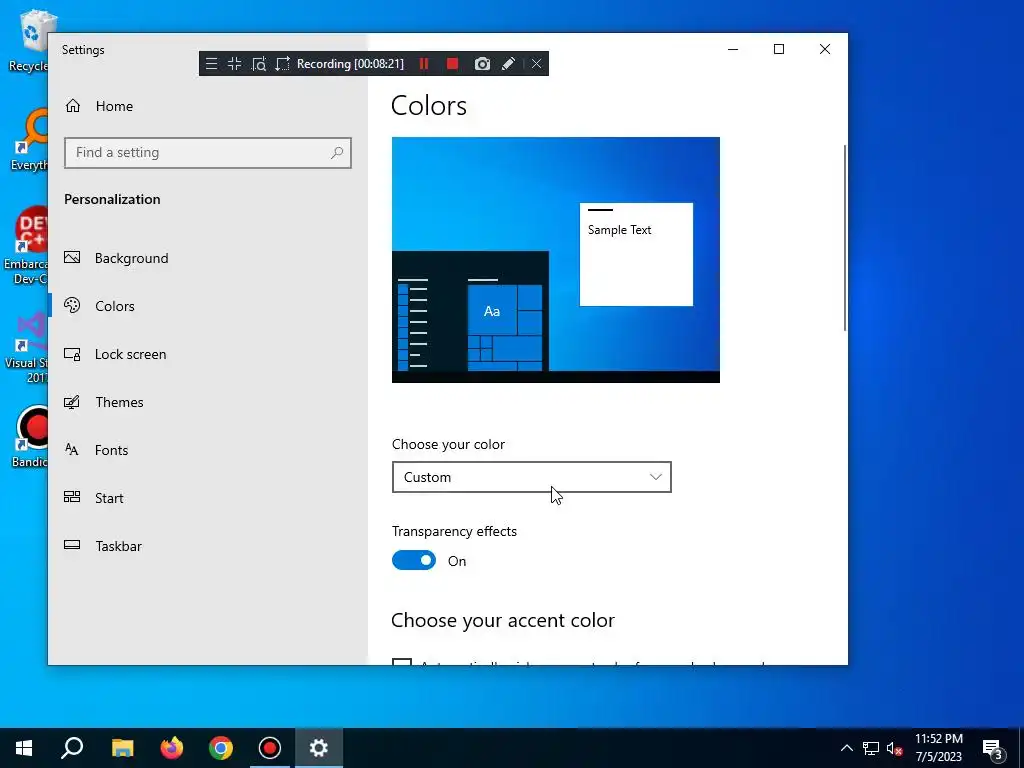Open Taskbar settings

pos(208,546)
